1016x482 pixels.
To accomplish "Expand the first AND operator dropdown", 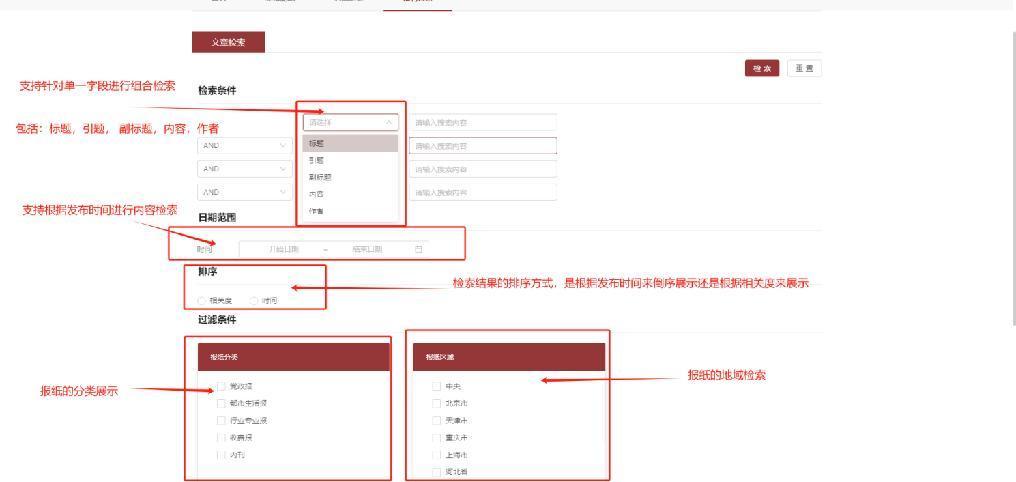I will 243,144.
